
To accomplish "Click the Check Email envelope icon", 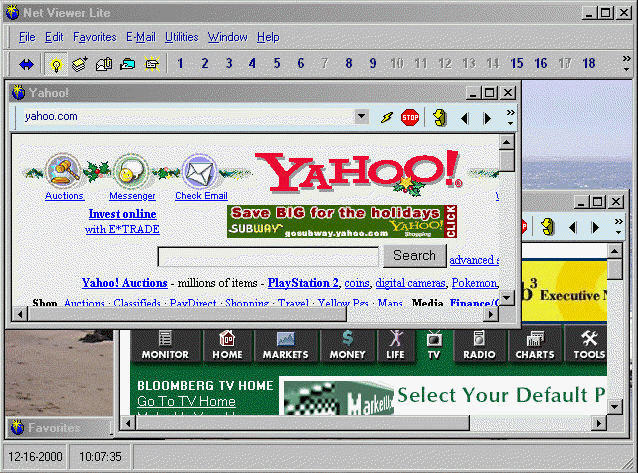I will [199, 171].
